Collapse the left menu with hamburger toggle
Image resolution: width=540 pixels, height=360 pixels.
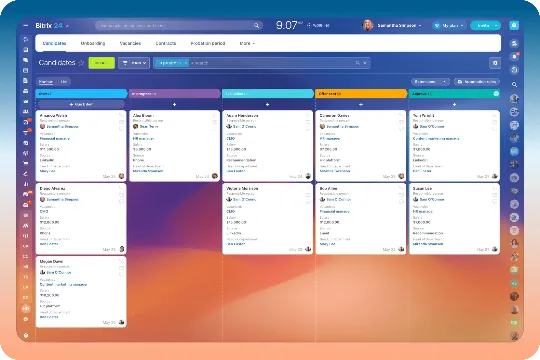tap(25, 25)
